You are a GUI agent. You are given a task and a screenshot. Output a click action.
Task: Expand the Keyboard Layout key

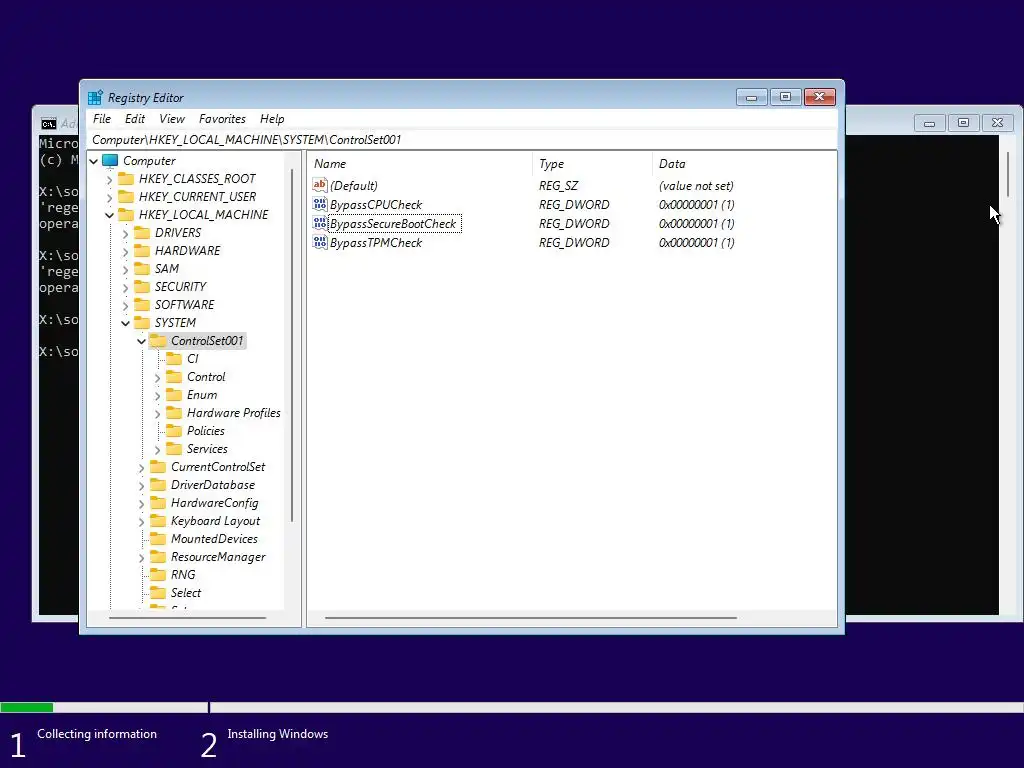pos(141,521)
